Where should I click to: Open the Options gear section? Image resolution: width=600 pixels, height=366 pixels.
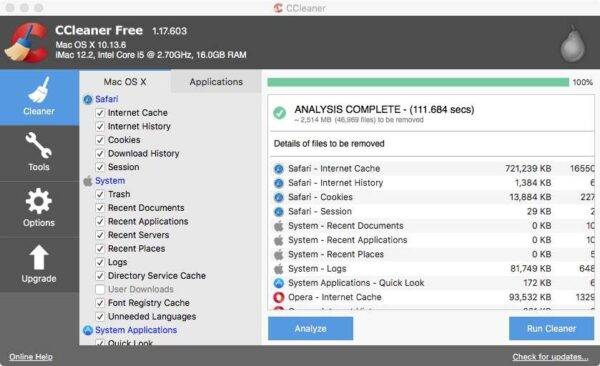[39, 208]
